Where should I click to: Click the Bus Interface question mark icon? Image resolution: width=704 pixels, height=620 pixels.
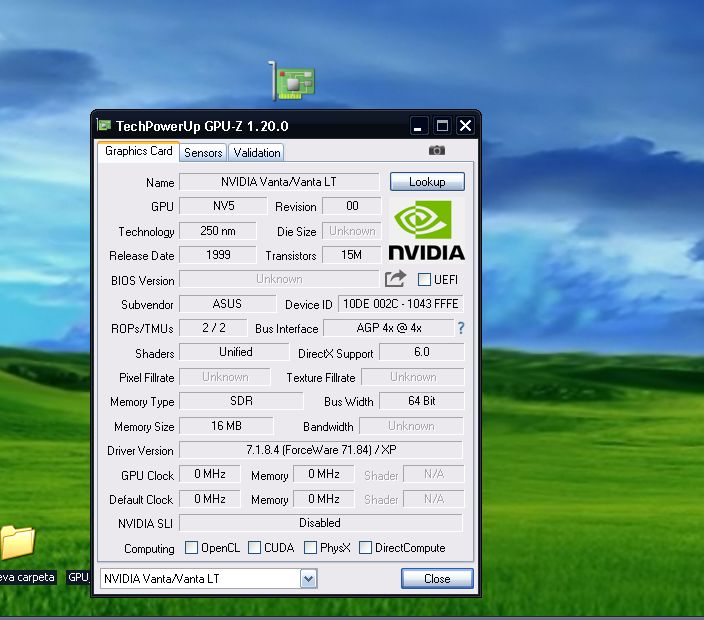[x=461, y=328]
